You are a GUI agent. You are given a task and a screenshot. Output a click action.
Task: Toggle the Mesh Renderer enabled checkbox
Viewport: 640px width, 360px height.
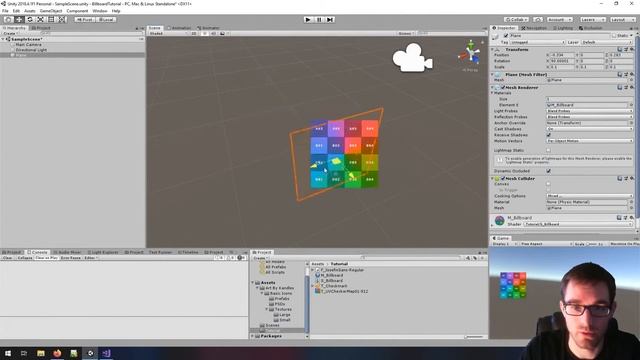click(503, 87)
